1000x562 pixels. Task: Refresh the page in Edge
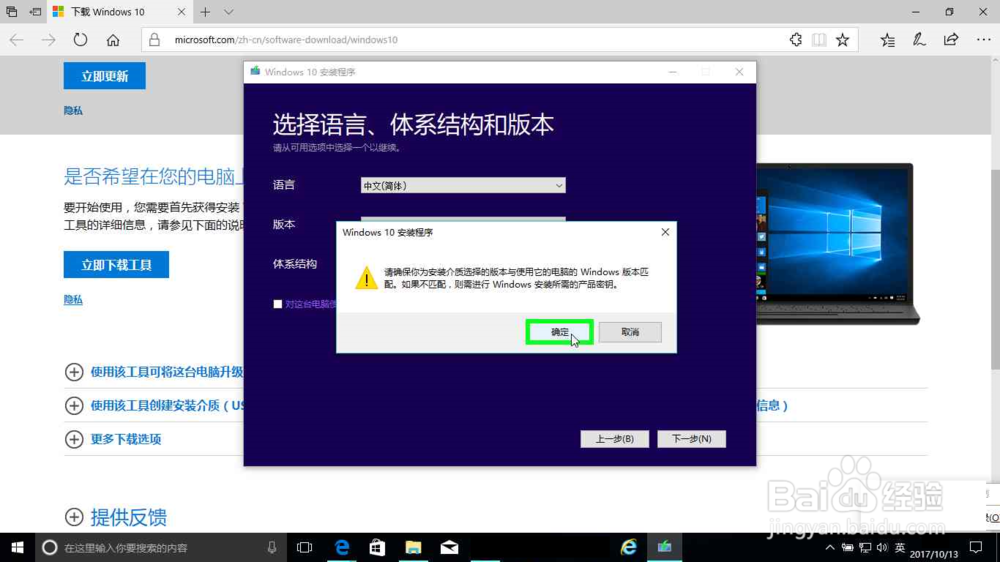click(x=80, y=40)
